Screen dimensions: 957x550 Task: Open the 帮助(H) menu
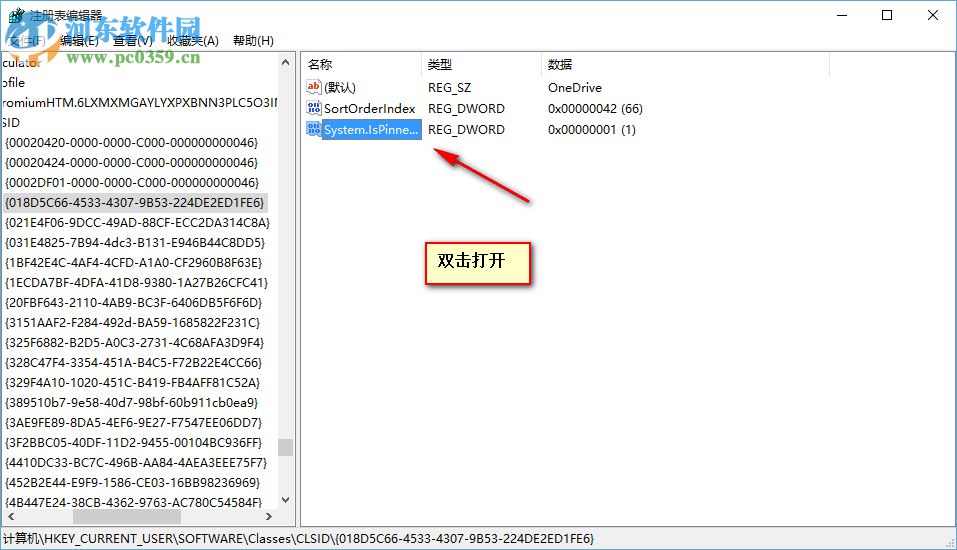[x=253, y=41]
